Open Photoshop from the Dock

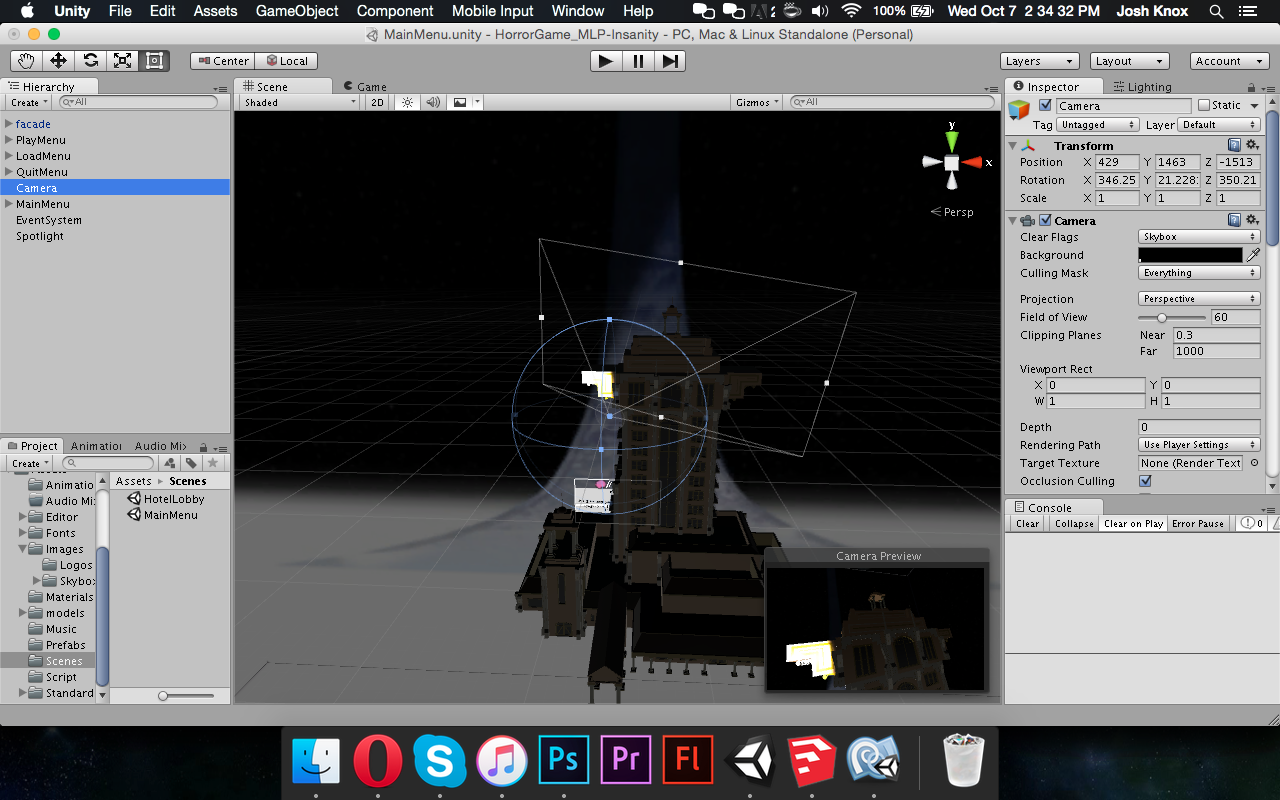coord(563,760)
